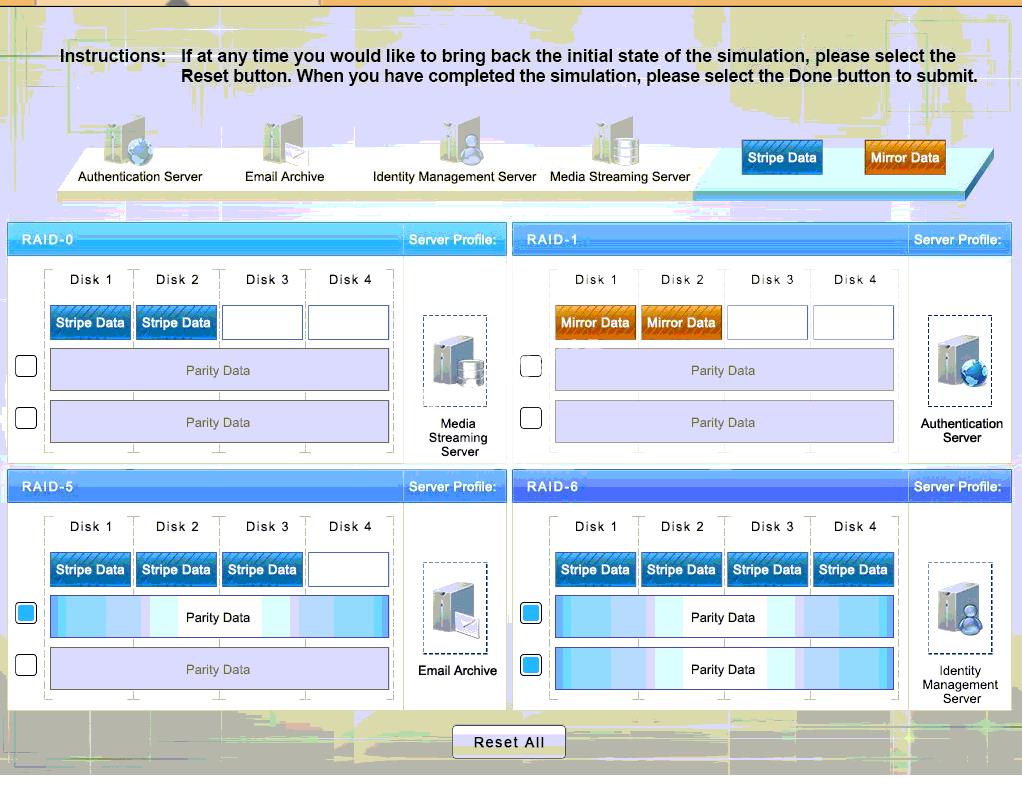Enable the first Parity Data checkbox in RAID-0
1022x786 pixels.
[x=26, y=366]
